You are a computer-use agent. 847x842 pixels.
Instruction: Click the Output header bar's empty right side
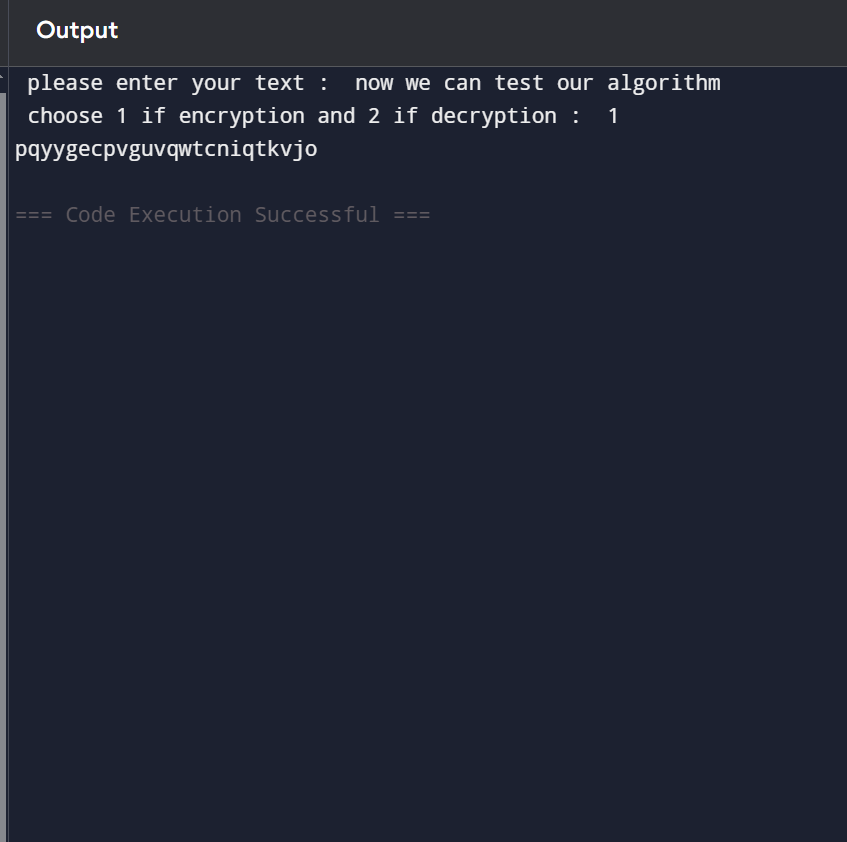coord(600,31)
